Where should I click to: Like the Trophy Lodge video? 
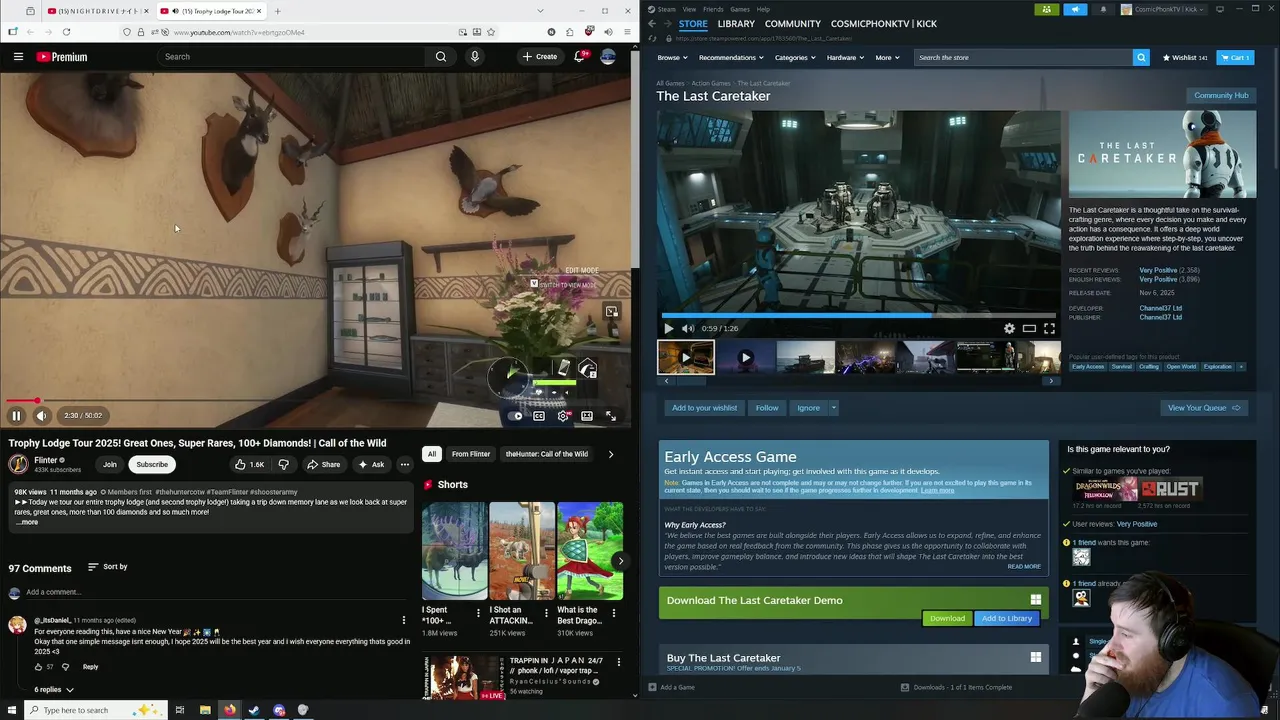pyautogui.click(x=249, y=464)
